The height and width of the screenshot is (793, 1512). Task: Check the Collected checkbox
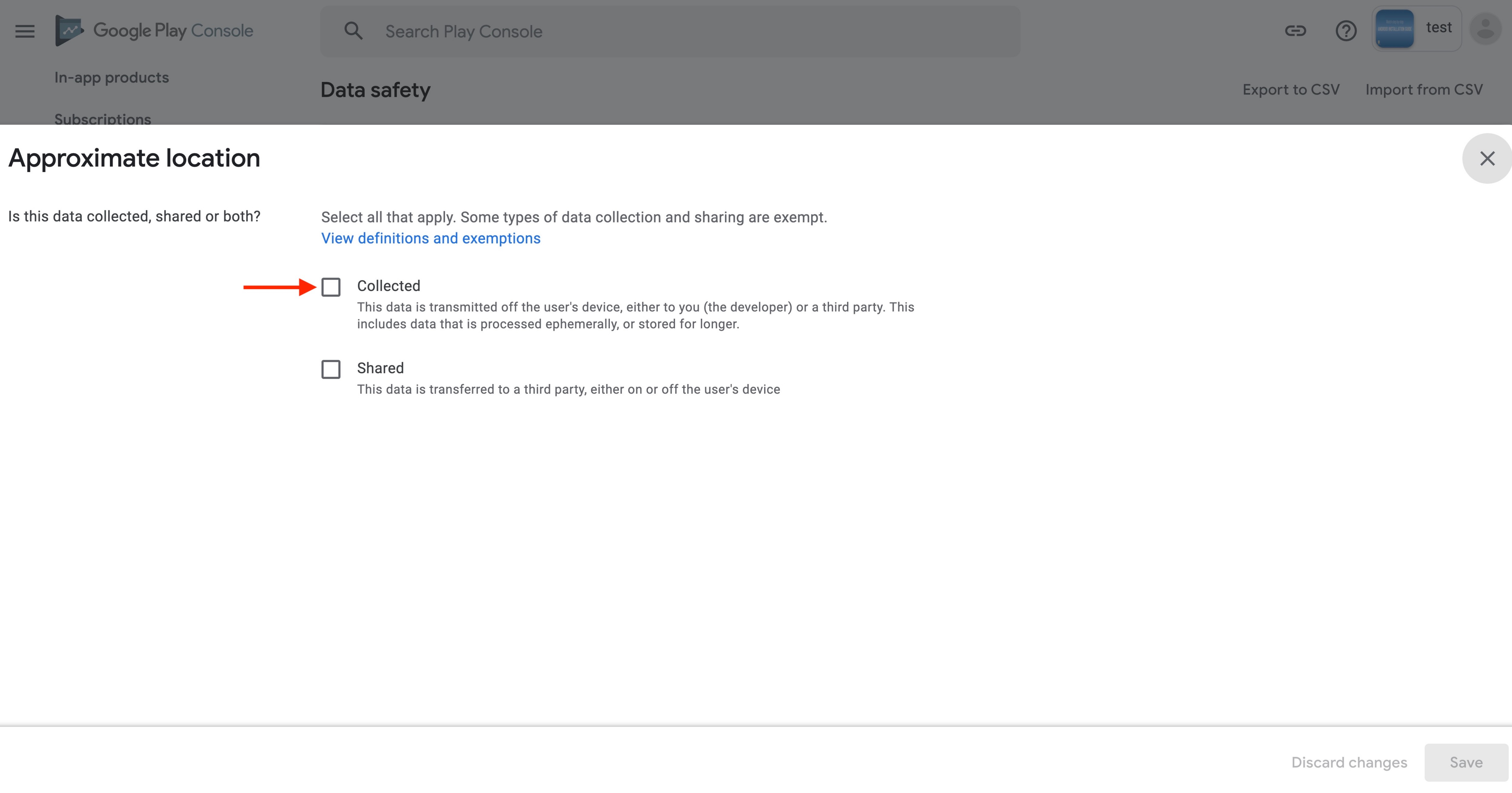pyautogui.click(x=331, y=287)
